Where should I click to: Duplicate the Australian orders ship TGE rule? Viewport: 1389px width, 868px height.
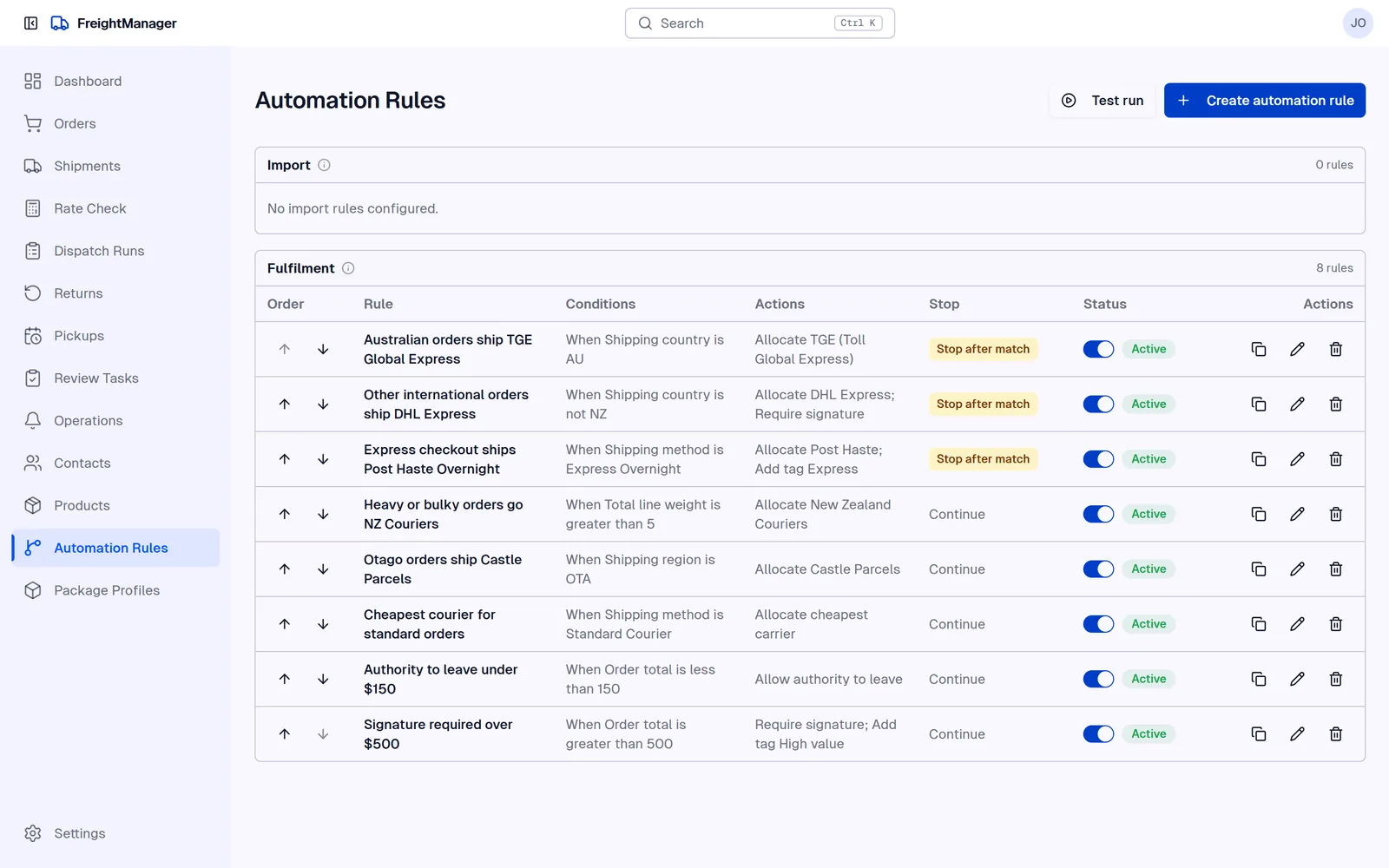pyautogui.click(x=1259, y=349)
